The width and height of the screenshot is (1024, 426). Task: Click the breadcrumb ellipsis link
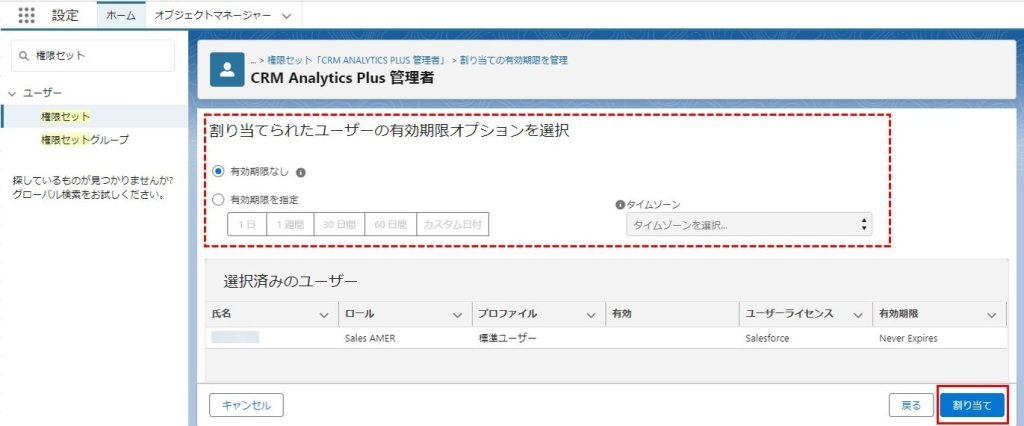[253, 60]
